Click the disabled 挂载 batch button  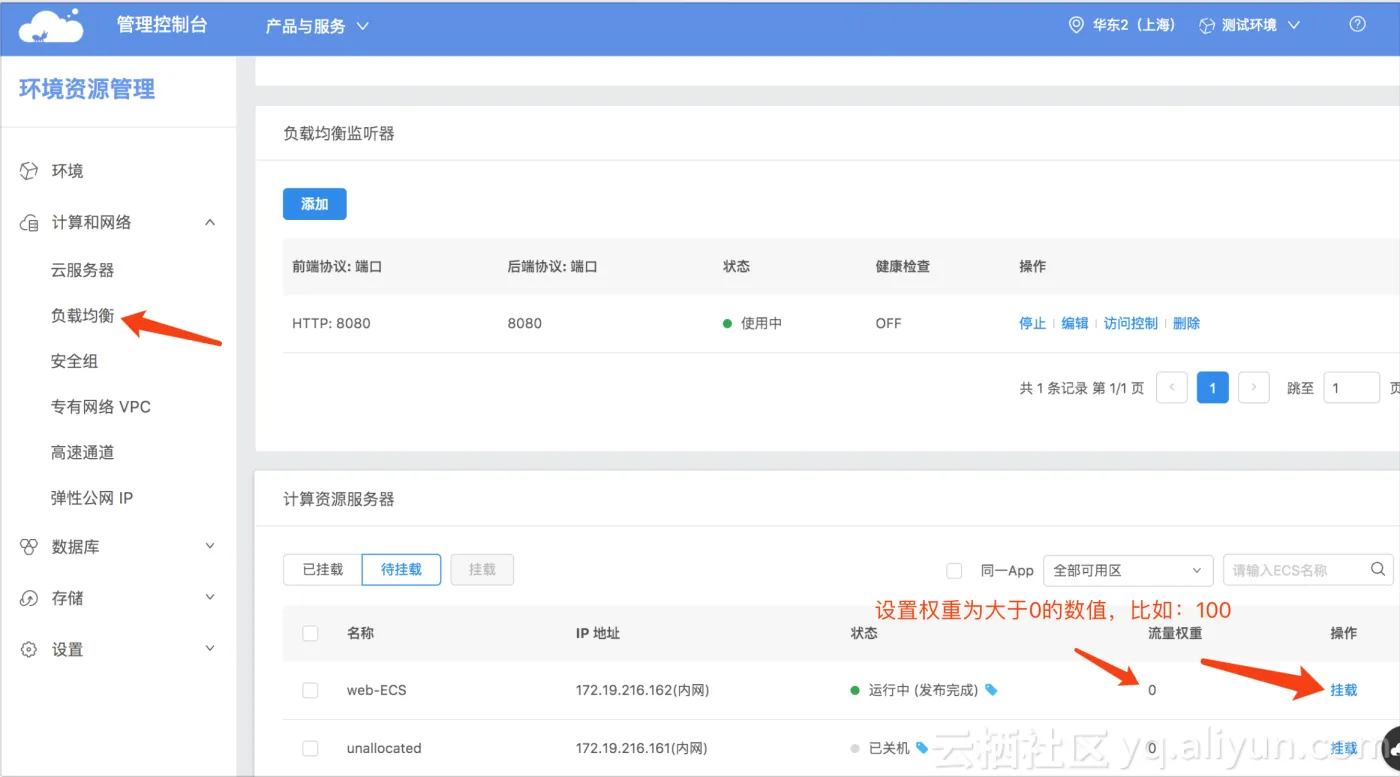coord(482,569)
